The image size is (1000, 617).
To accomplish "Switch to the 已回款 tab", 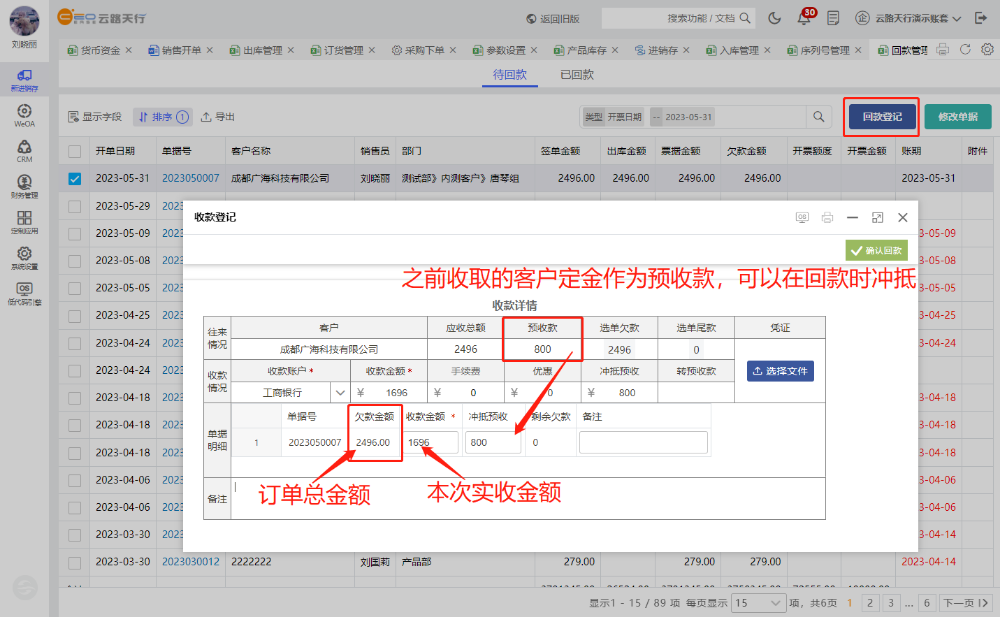I will click(577, 75).
